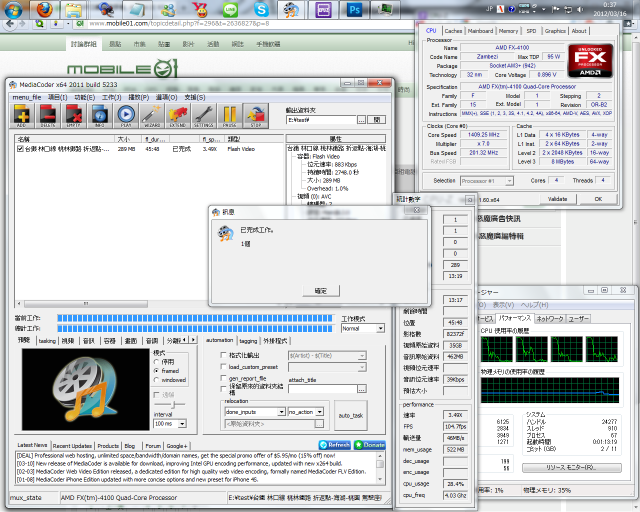
Task: Switch to the Recent Updates news tab
Action: [72, 446]
